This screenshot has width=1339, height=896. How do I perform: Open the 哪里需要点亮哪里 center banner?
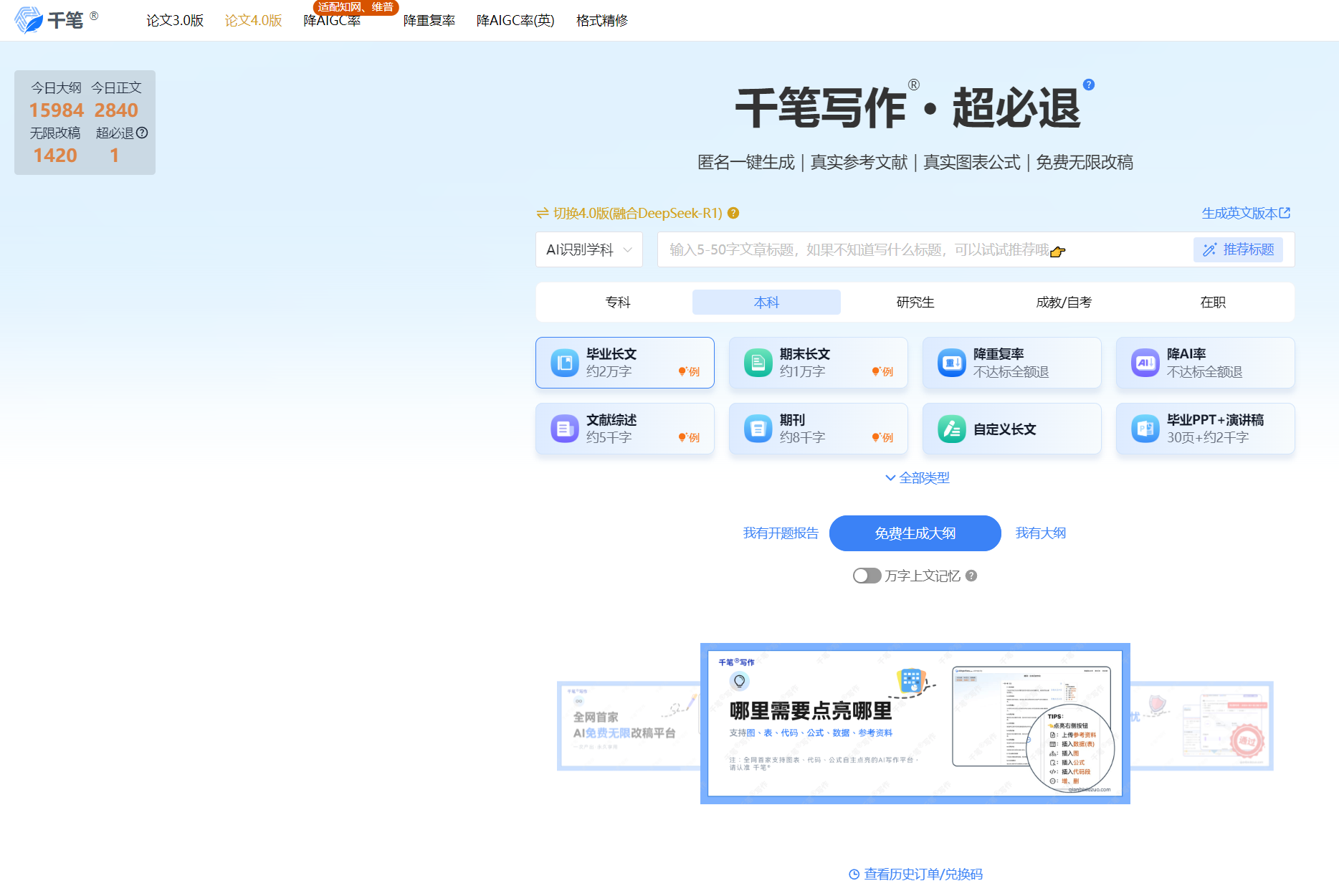[915, 723]
